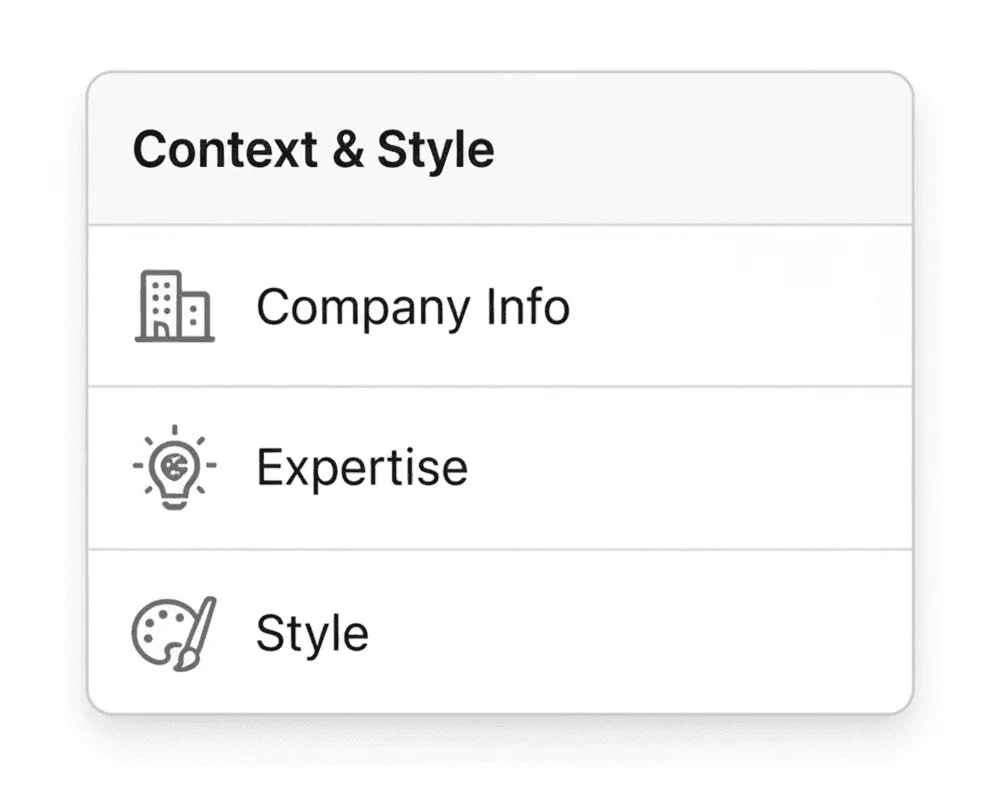Image resolution: width=999 pixels, height=800 pixels.
Task: Select the Expertise lightbulb icon
Action: (x=173, y=466)
